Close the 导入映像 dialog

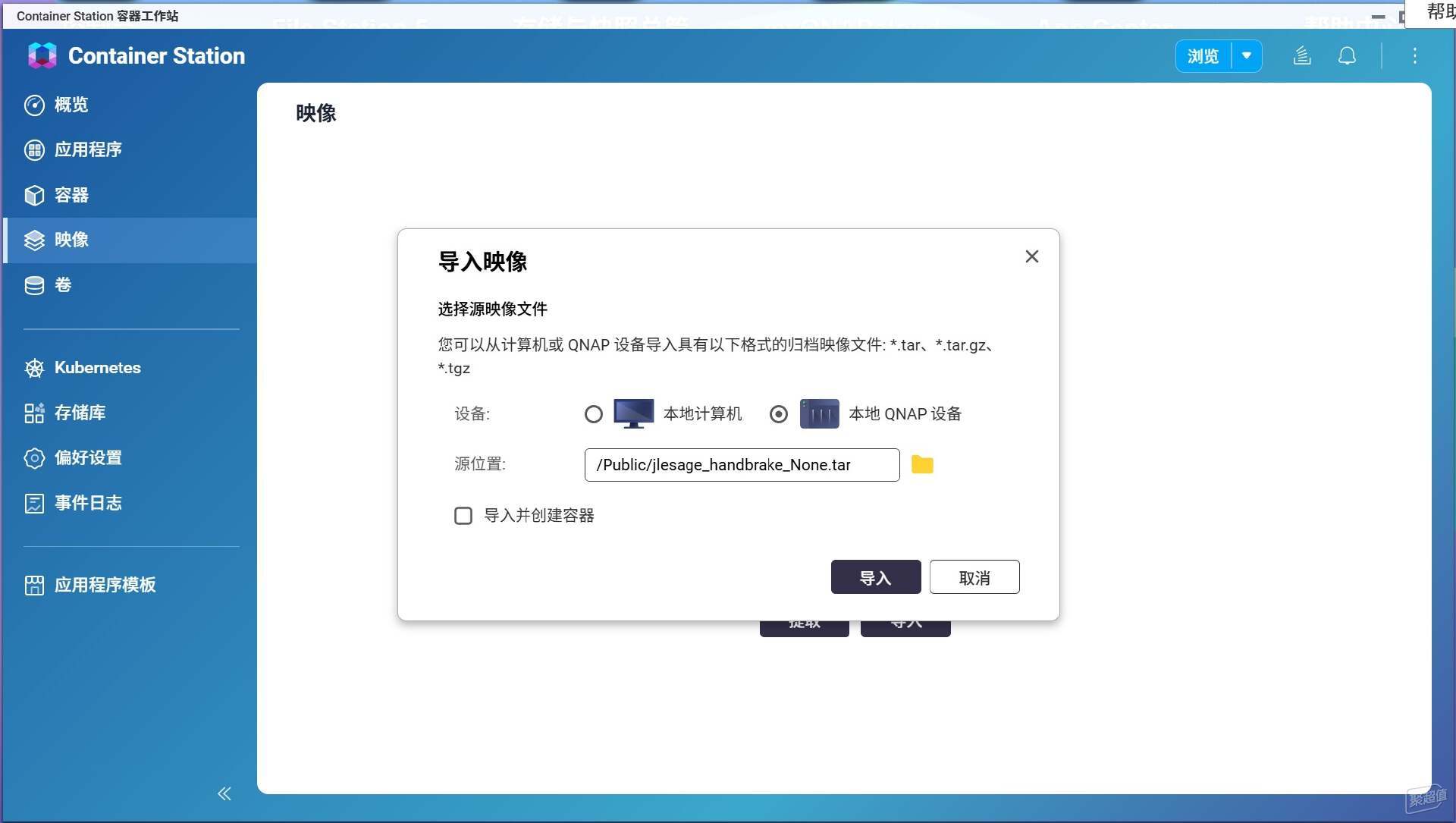[x=1032, y=256]
